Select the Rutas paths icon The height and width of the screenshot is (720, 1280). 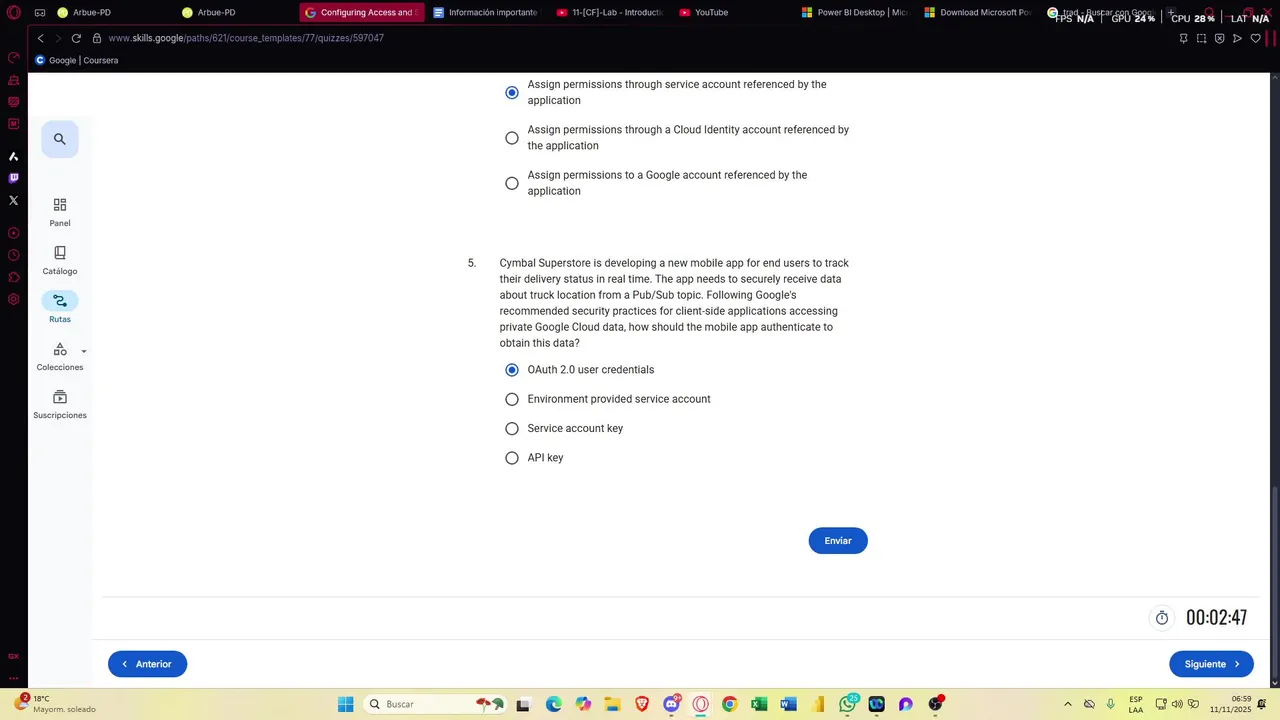60,301
